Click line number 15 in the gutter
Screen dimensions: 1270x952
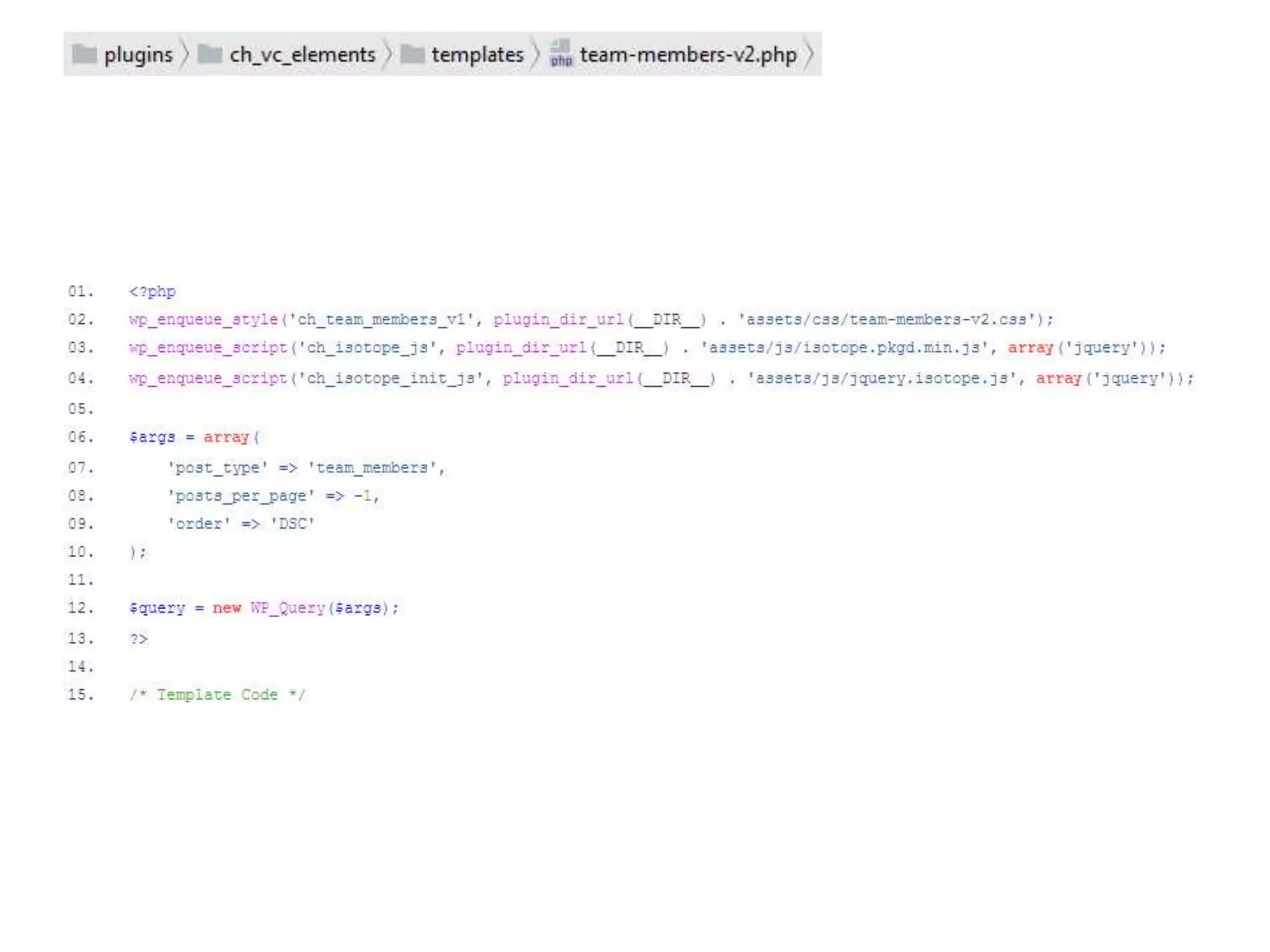[81, 695]
